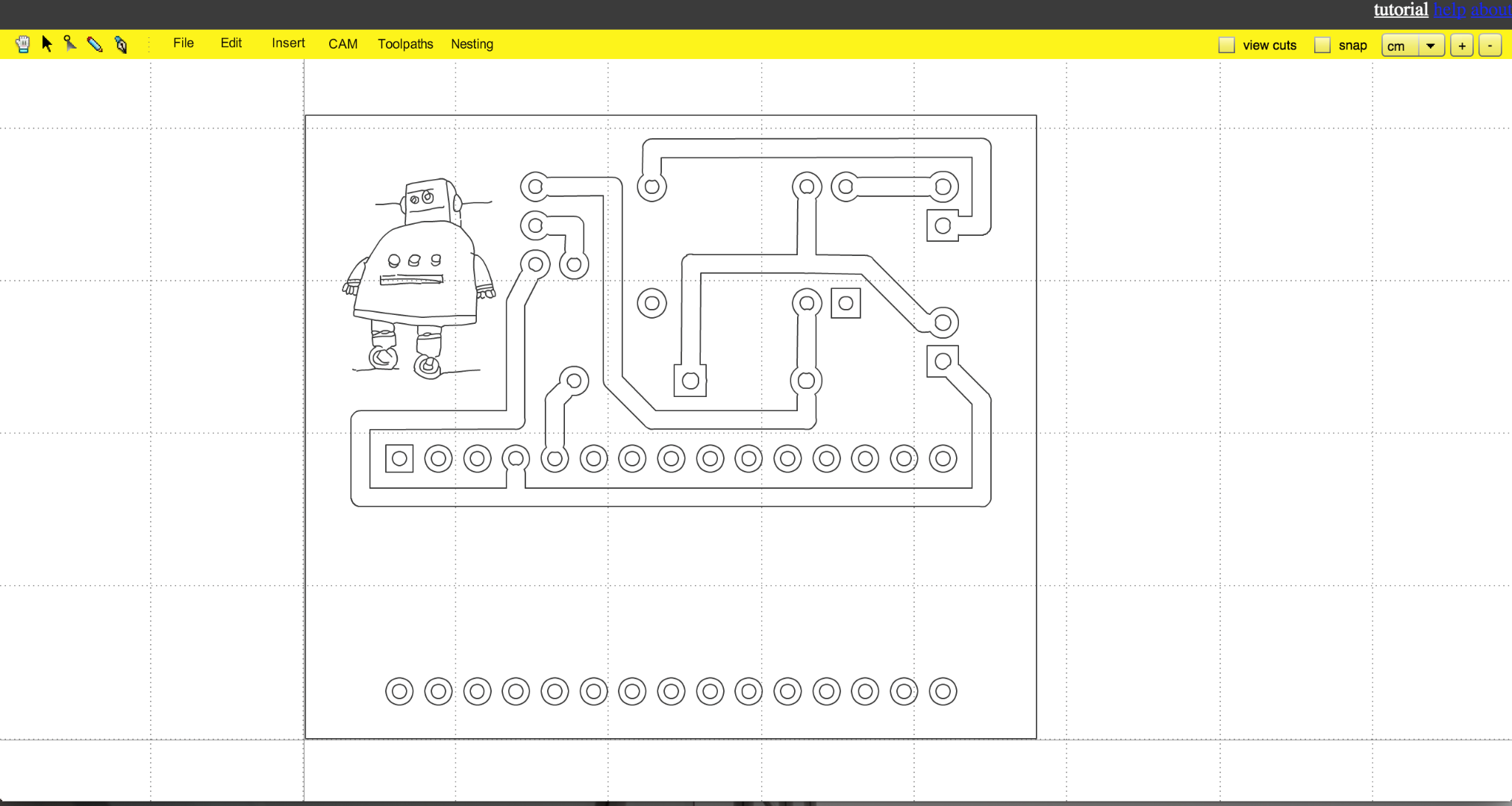Screen dimensions: 1512x806
Task: Open the tutorial link
Action: click(x=1401, y=10)
